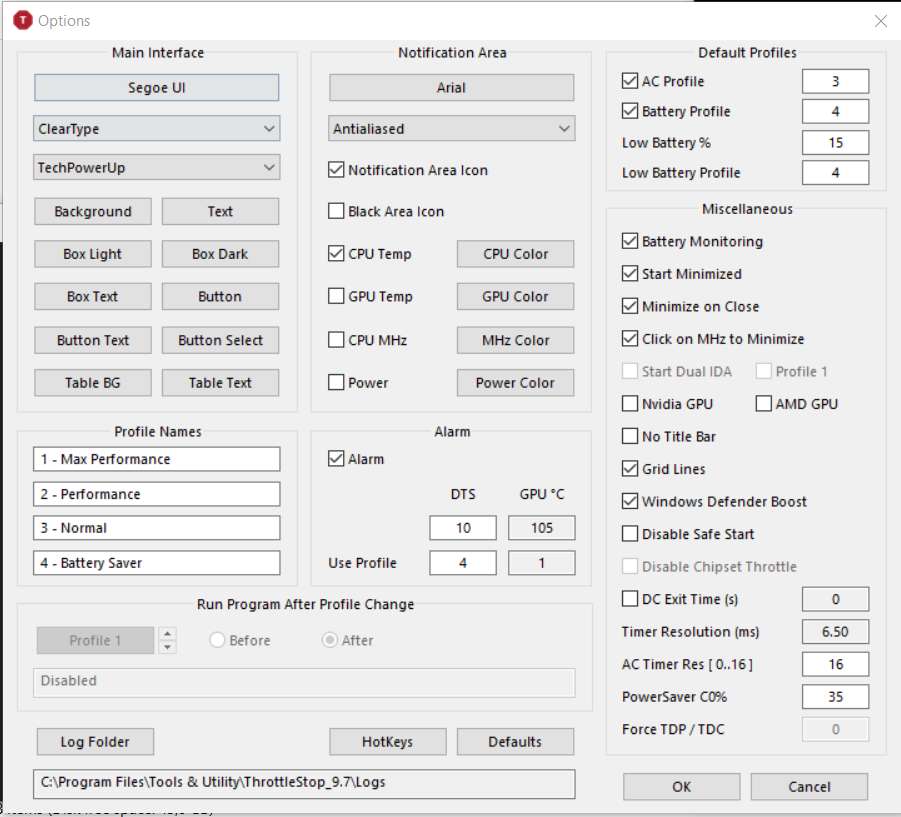Open the Segoe UI font selector button
Image resolution: width=901 pixels, height=817 pixels.
pyautogui.click(x=156, y=87)
